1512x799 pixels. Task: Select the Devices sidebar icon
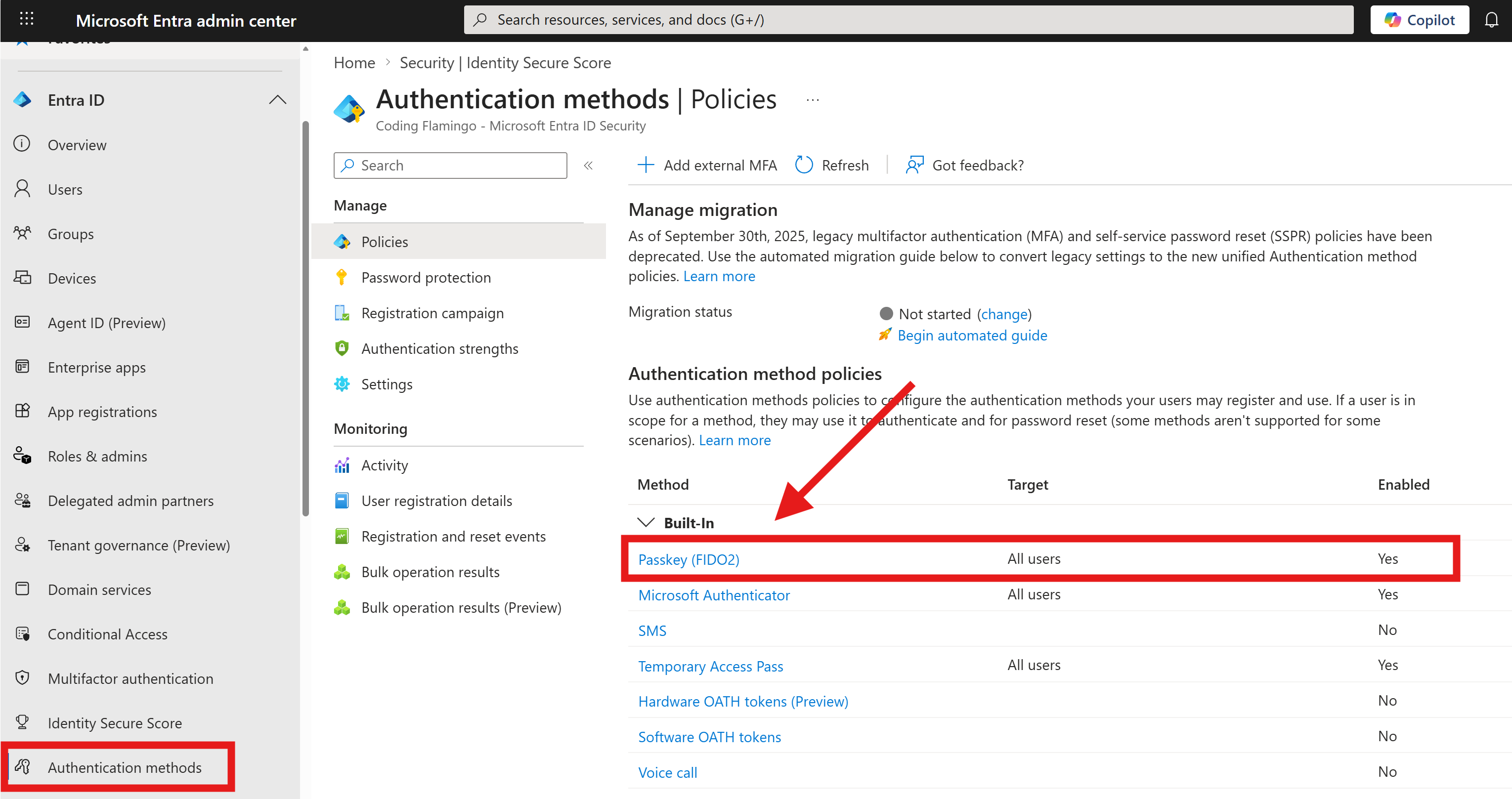coord(22,278)
